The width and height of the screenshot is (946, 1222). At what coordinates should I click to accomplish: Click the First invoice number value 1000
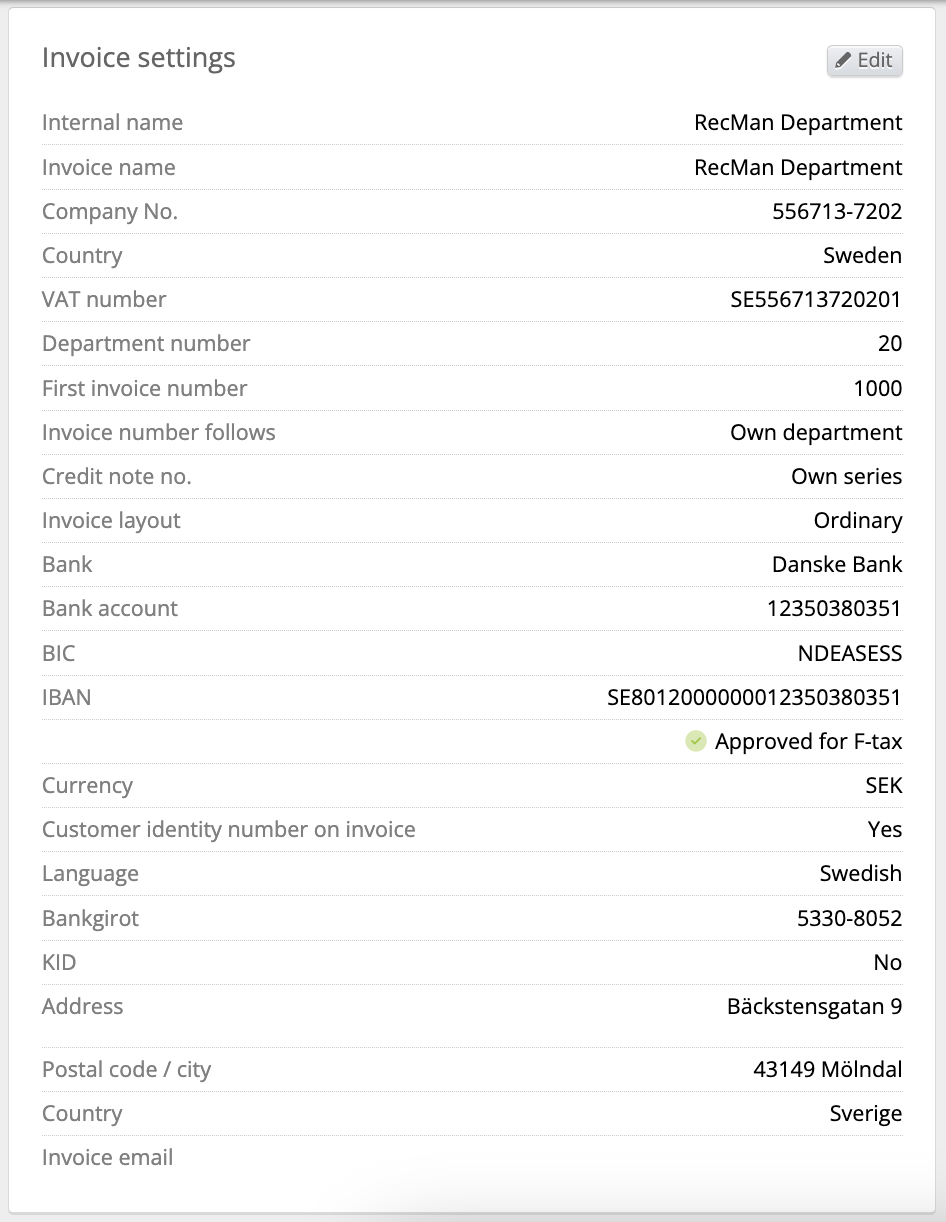pyautogui.click(x=877, y=388)
